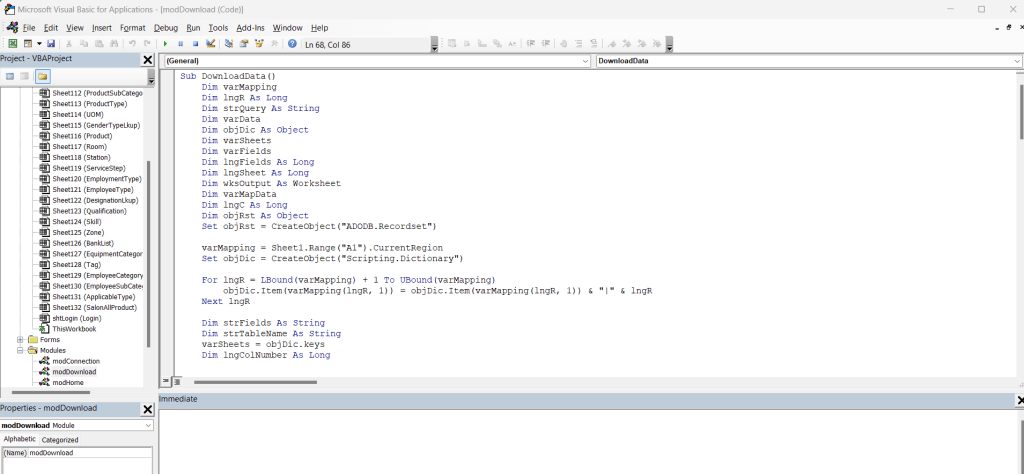This screenshot has height=474, width=1024.
Task: Click List Properties/Methods edit toolbar icon
Action: click(x=452, y=44)
